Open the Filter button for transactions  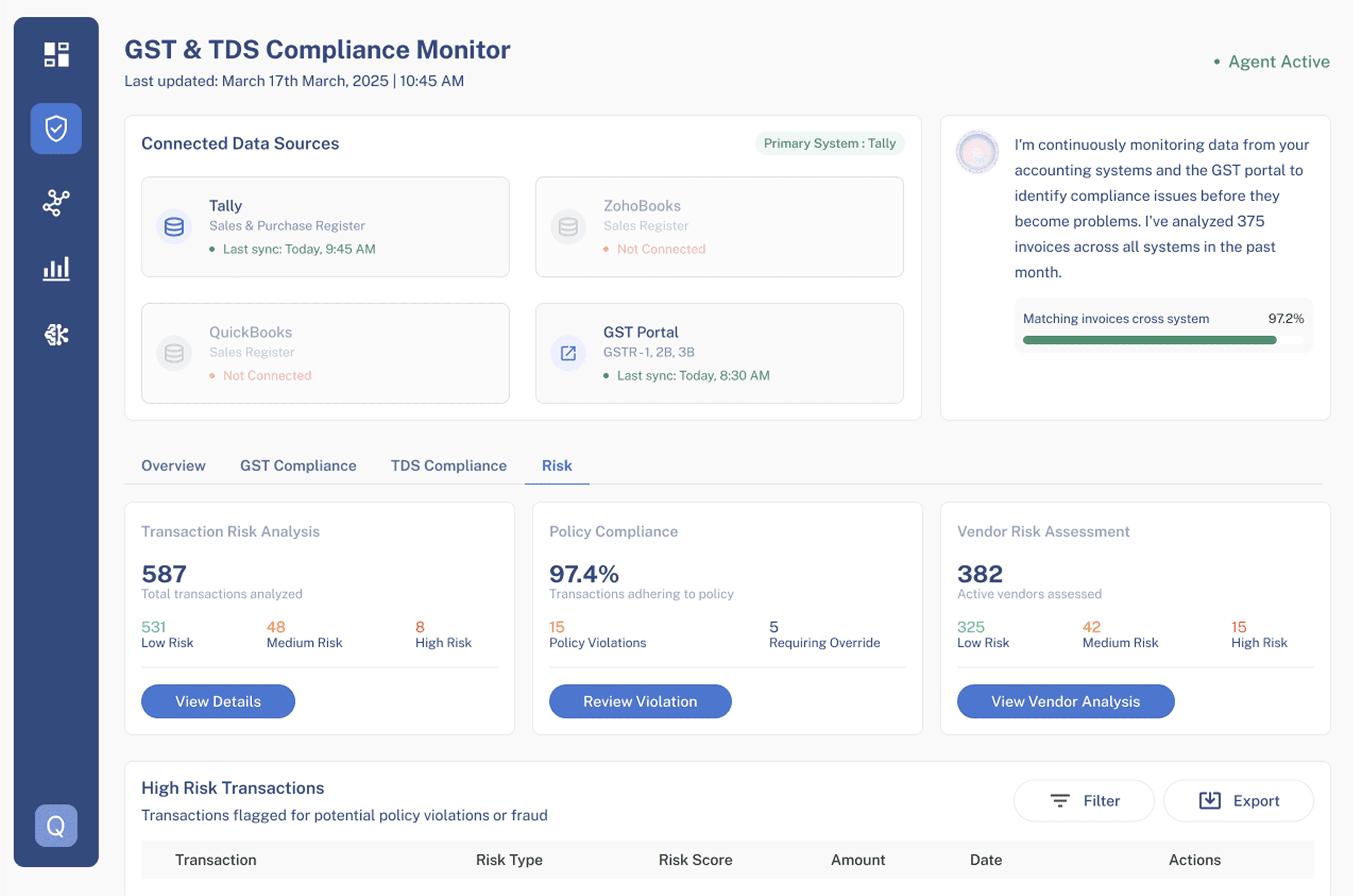point(1083,801)
